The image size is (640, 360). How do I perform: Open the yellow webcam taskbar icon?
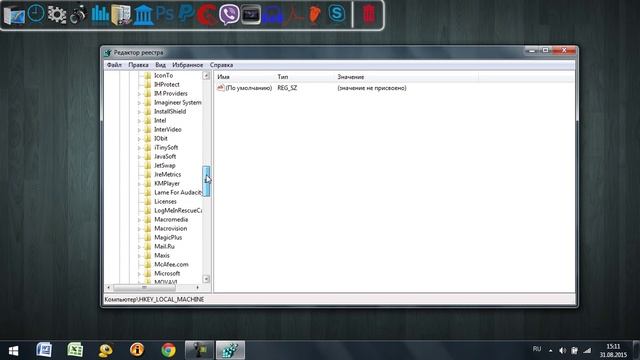[106, 350]
